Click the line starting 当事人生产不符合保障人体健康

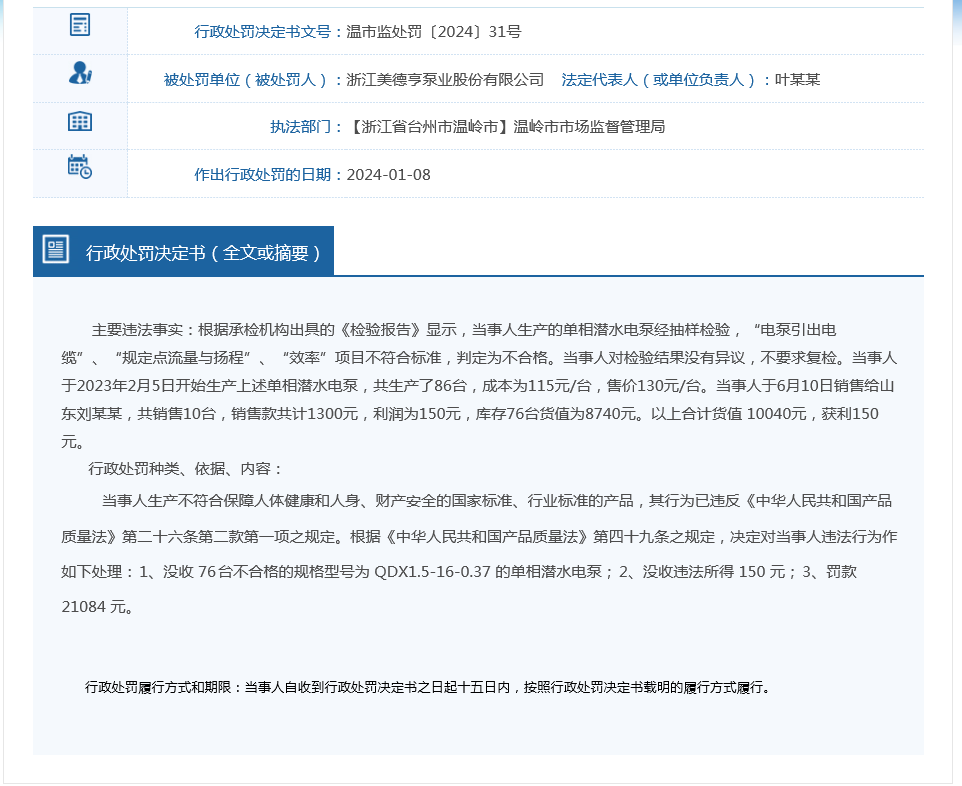click(x=496, y=501)
